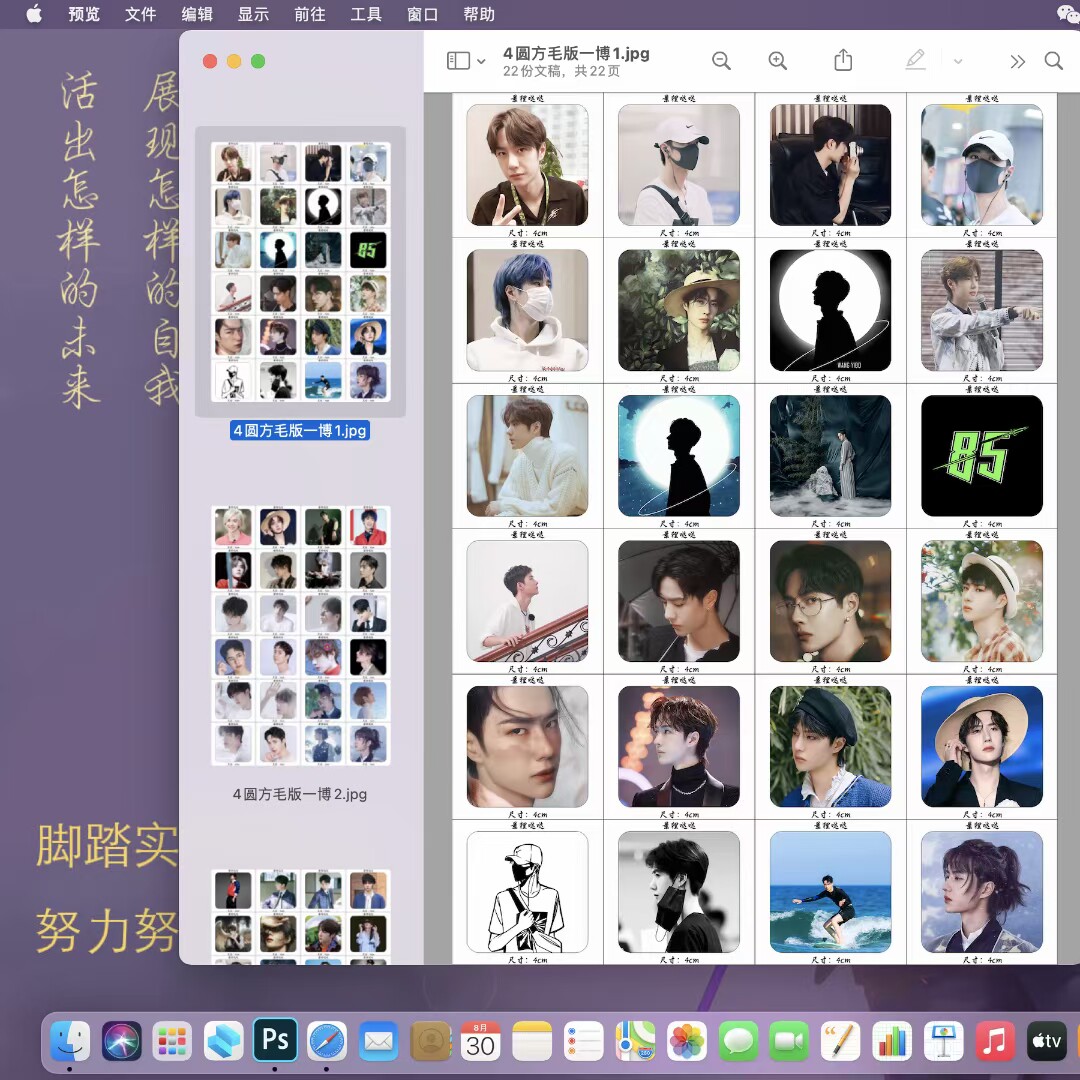Switch to Photoshop in the Dock
Screen dimensions: 1080x1080
pos(275,1039)
